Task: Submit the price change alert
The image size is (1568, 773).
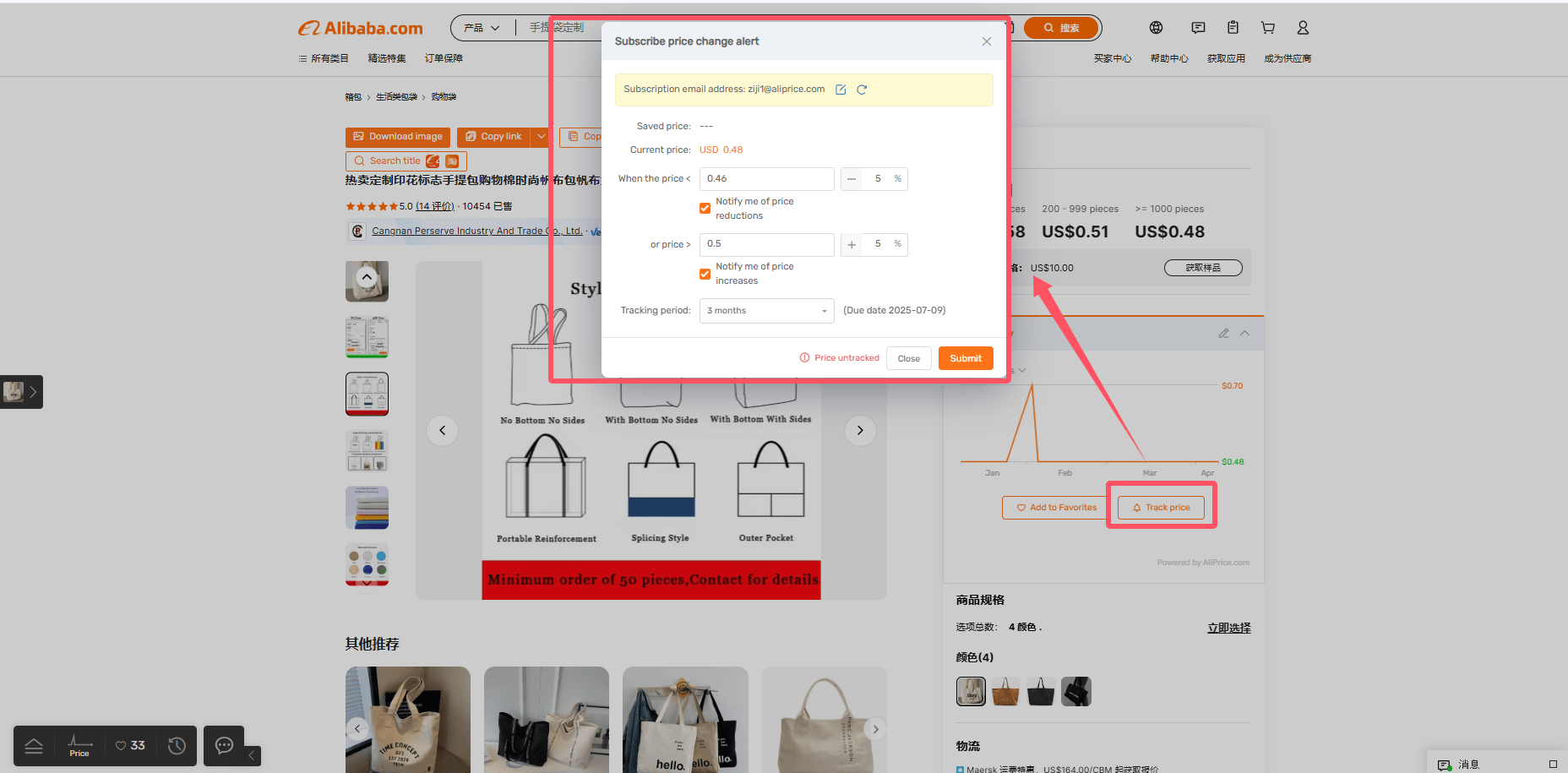Action: [966, 358]
